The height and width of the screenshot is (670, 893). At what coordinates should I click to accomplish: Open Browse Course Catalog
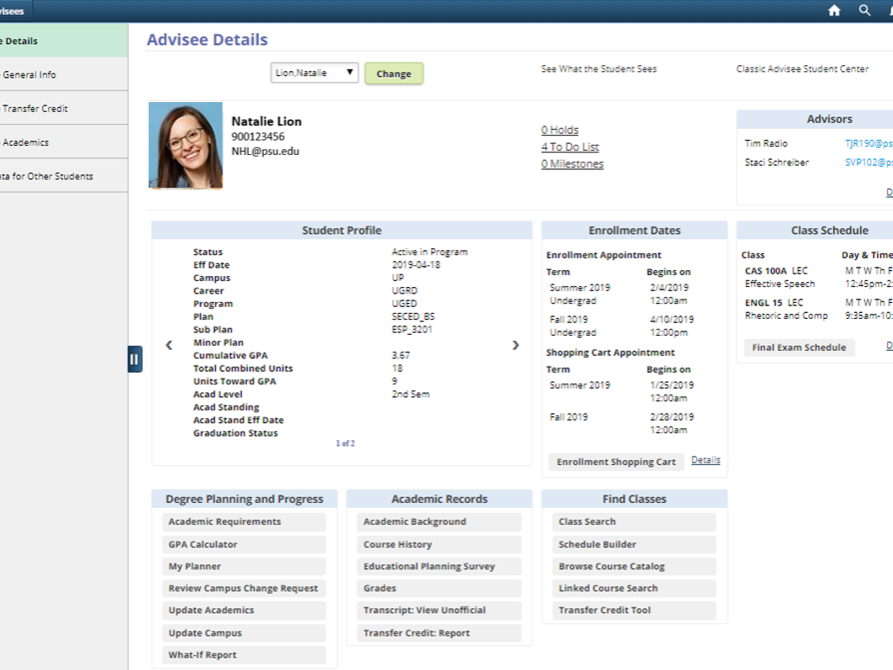click(x=634, y=566)
